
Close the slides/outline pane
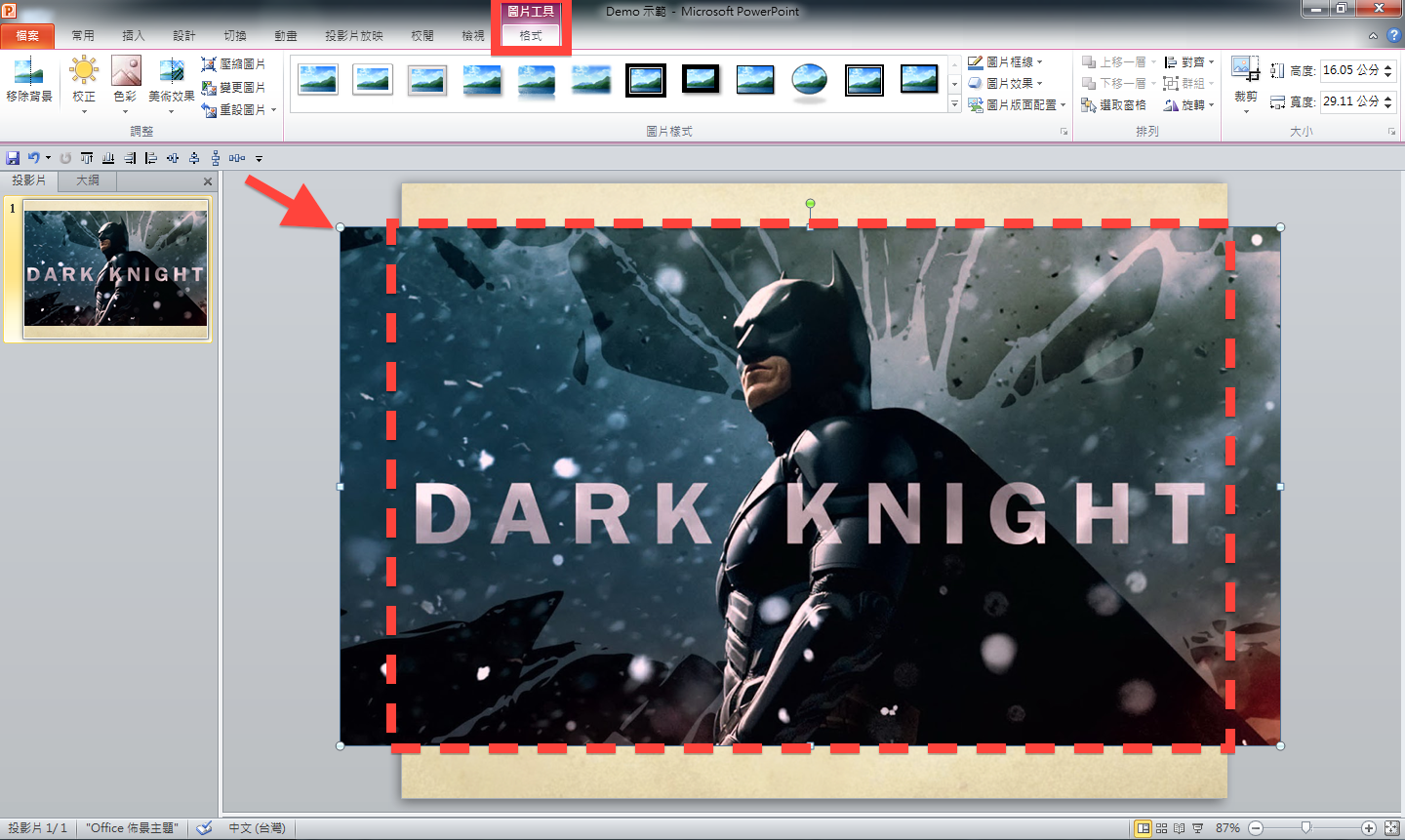[x=208, y=181]
